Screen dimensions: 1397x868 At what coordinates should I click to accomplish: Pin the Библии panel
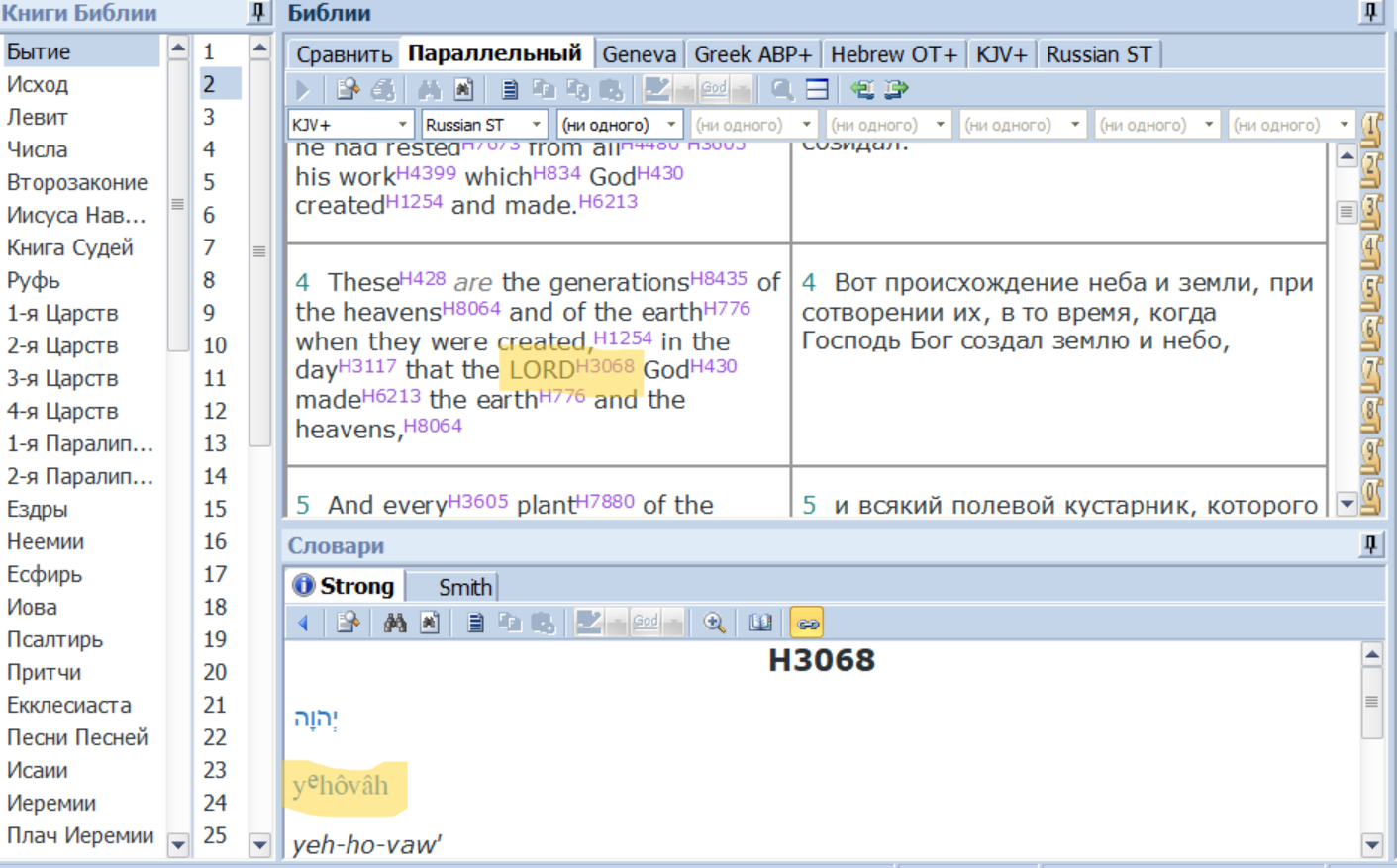pyautogui.click(x=1370, y=12)
